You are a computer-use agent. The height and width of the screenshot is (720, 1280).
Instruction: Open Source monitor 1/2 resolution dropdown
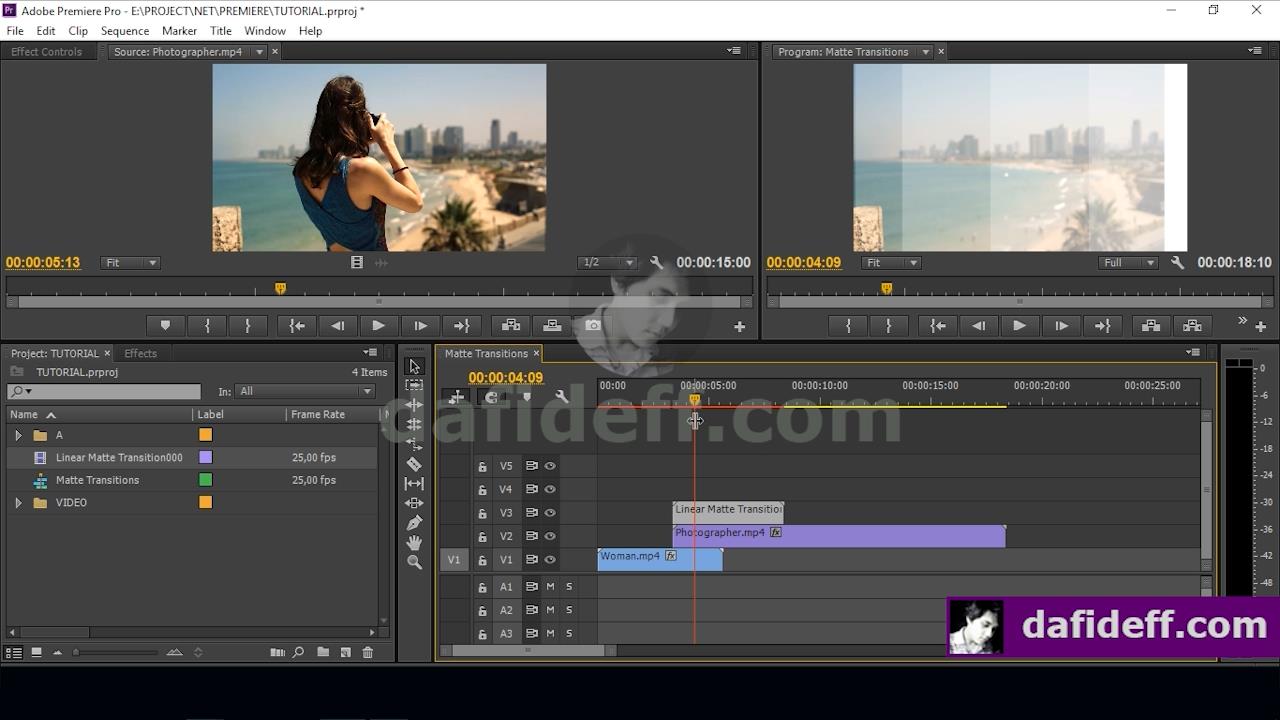[608, 263]
